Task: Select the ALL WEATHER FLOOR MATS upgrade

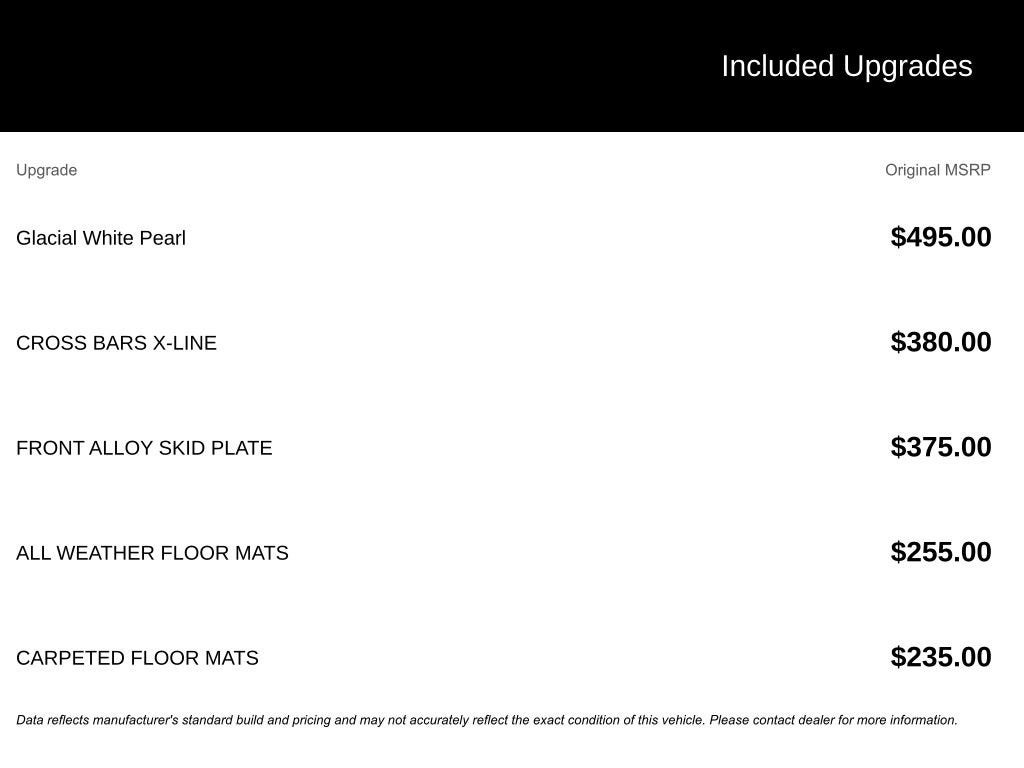Action: pyautogui.click(x=152, y=553)
